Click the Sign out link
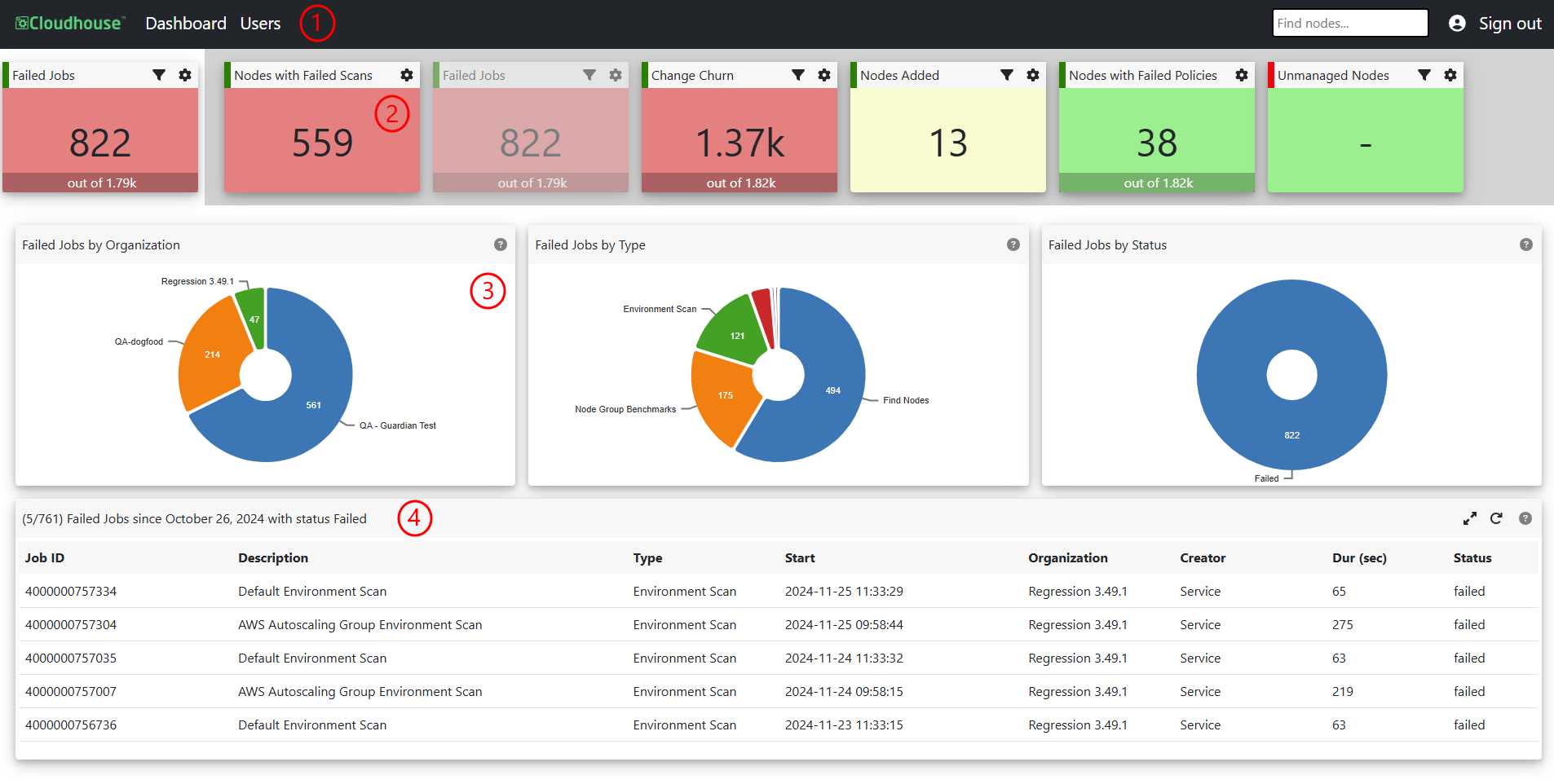The height and width of the screenshot is (784, 1554). [x=1510, y=24]
